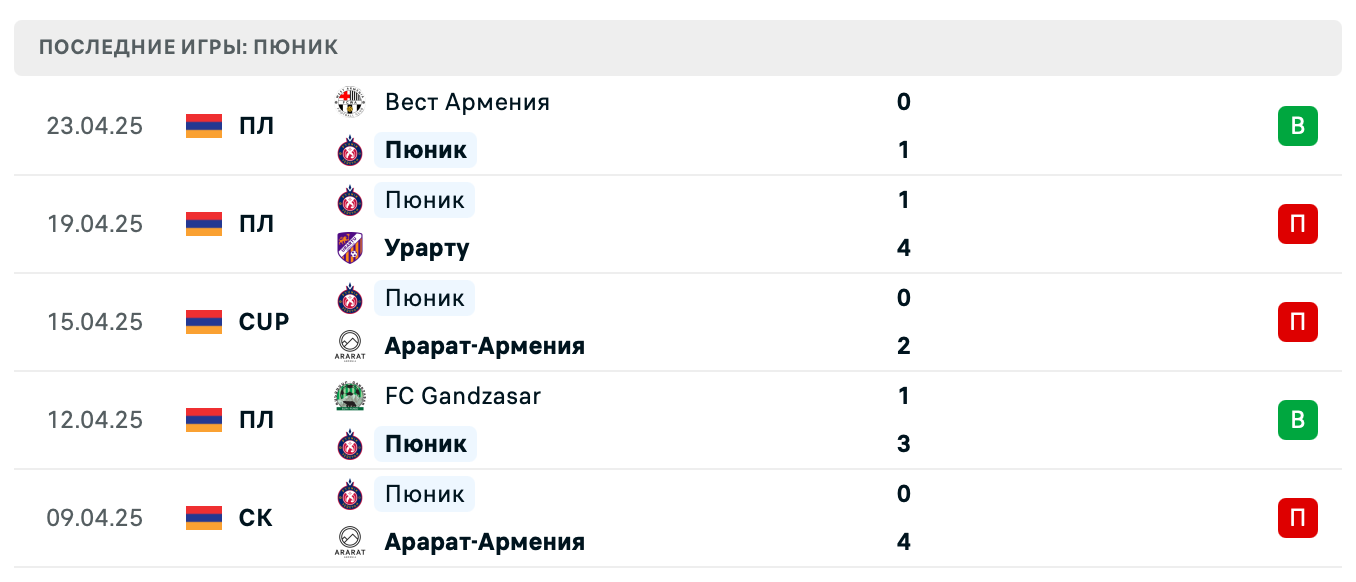This screenshot has height=582, width=1356.
Task: Click the FC Gandzasar club emblem
Action: [348, 395]
